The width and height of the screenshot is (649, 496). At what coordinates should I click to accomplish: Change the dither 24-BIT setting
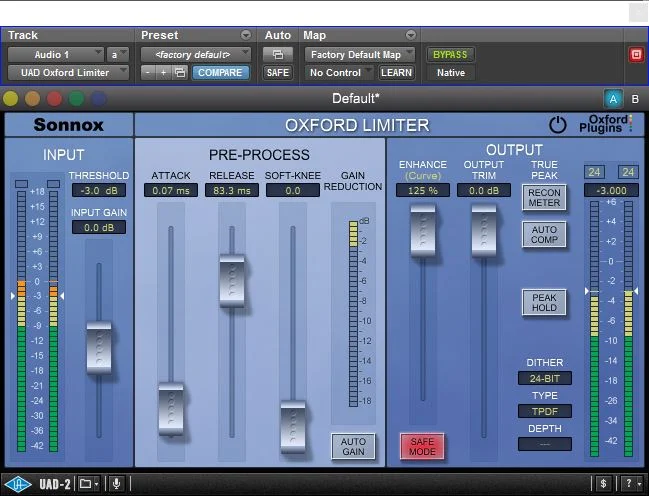click(545, 378)
